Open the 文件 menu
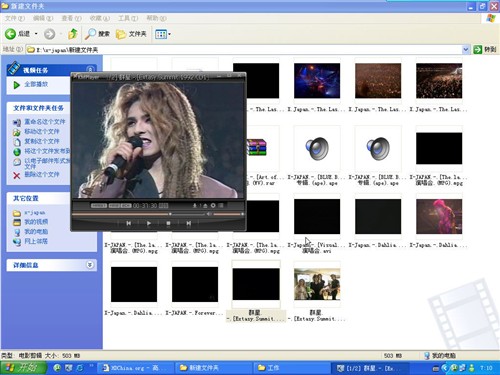This screenshot has height=375, width=500. click(x=15, y=18)
